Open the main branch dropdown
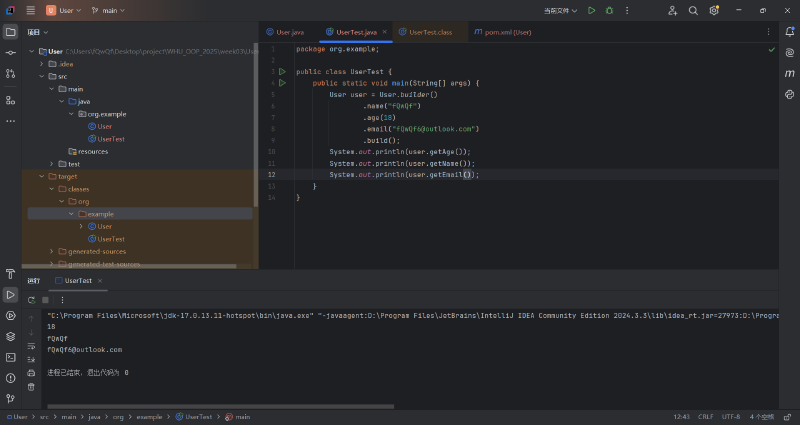 108,10
